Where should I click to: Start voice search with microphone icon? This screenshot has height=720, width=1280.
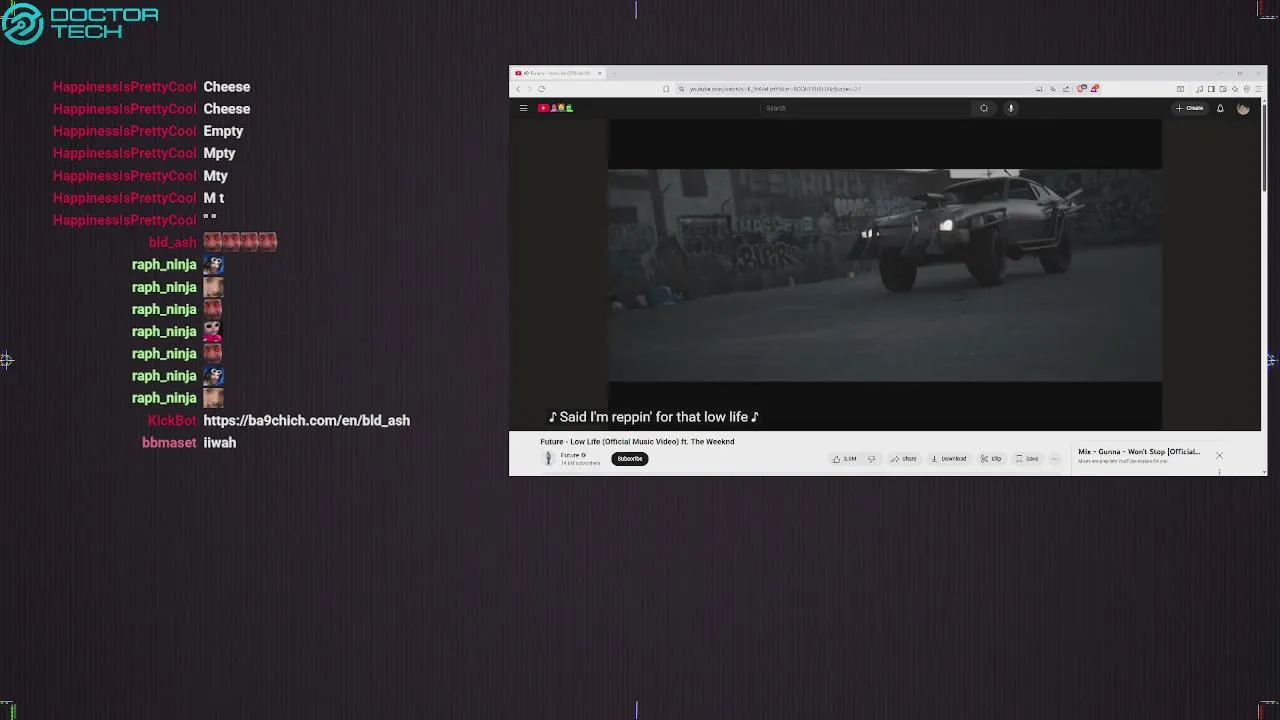[1011, 108]
